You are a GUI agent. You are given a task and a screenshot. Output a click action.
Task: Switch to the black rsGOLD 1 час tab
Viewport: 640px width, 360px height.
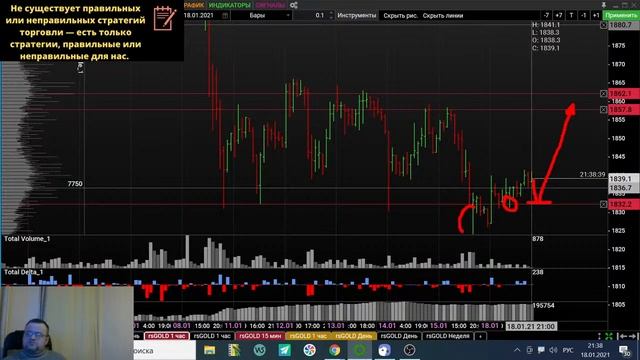[212, 336]
